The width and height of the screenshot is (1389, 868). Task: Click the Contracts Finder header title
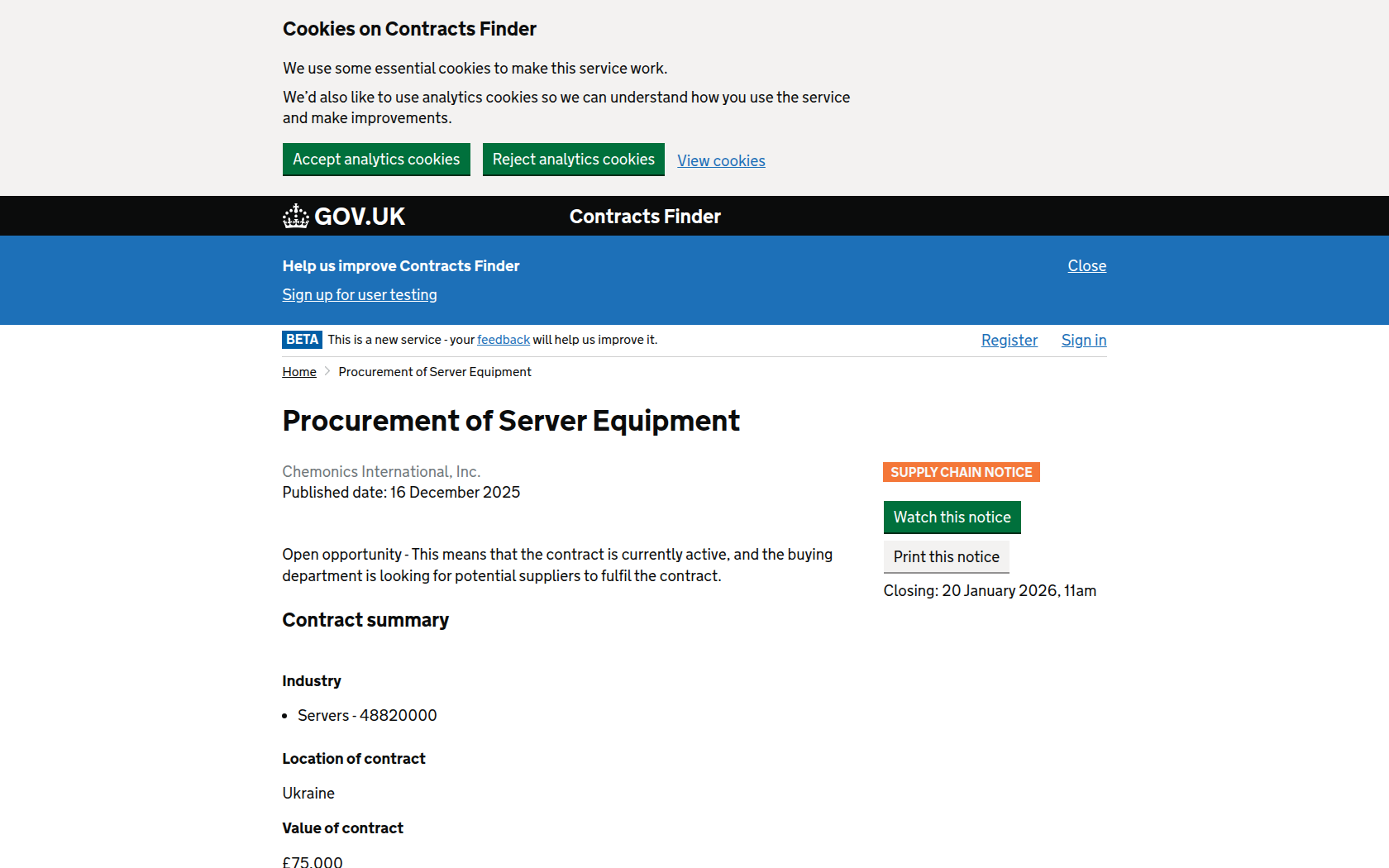[x=645, y=217]
